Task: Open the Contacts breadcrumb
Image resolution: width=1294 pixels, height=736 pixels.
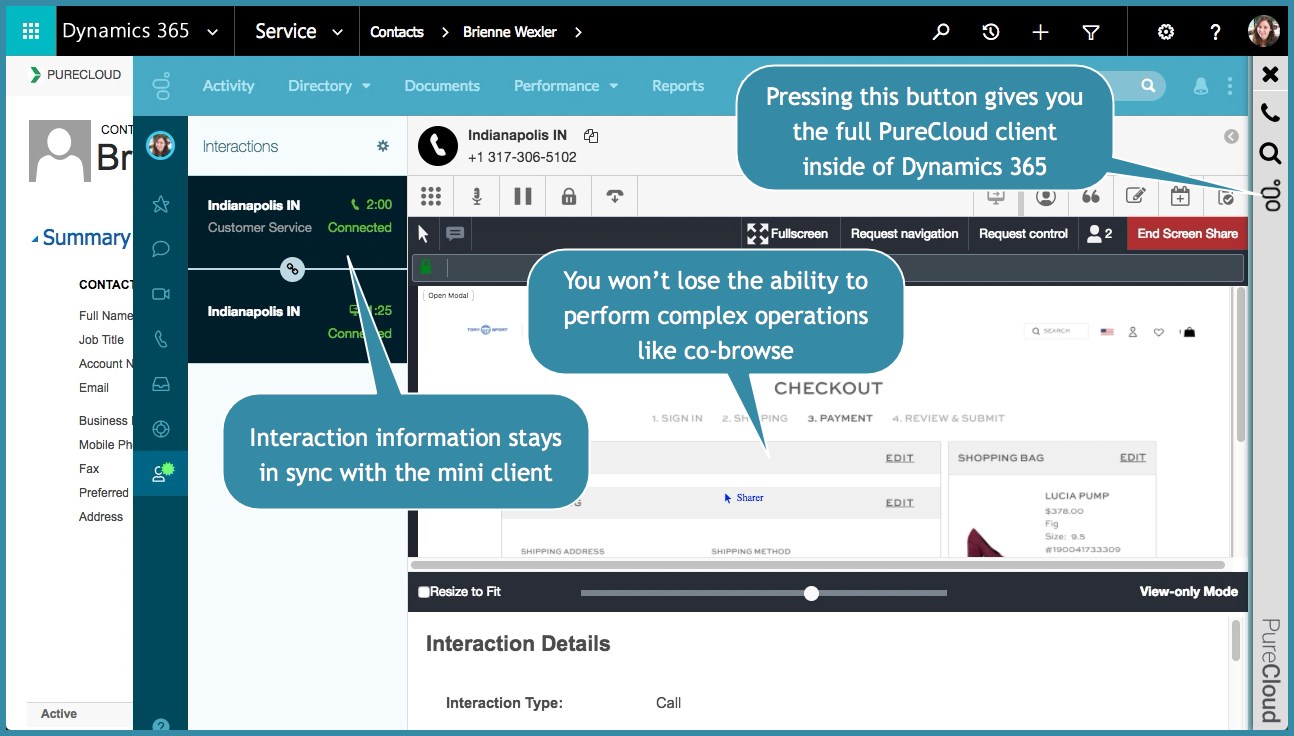Action: 397,32
